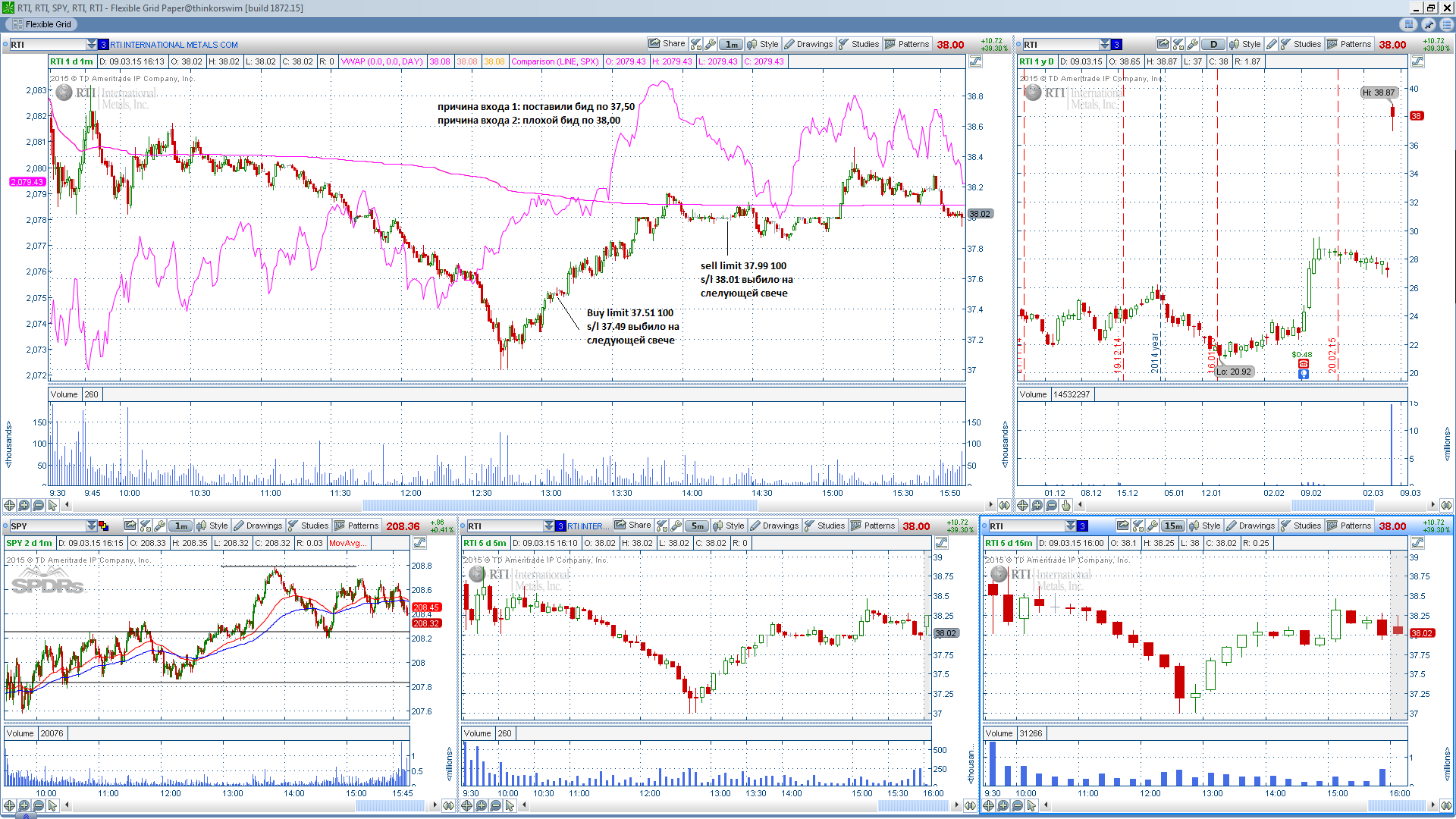Expand symbol dropdown arrow on main RTI chart
Viewport: 1456px width, 819px height.
pyautogui.click(x=92, y=44)
